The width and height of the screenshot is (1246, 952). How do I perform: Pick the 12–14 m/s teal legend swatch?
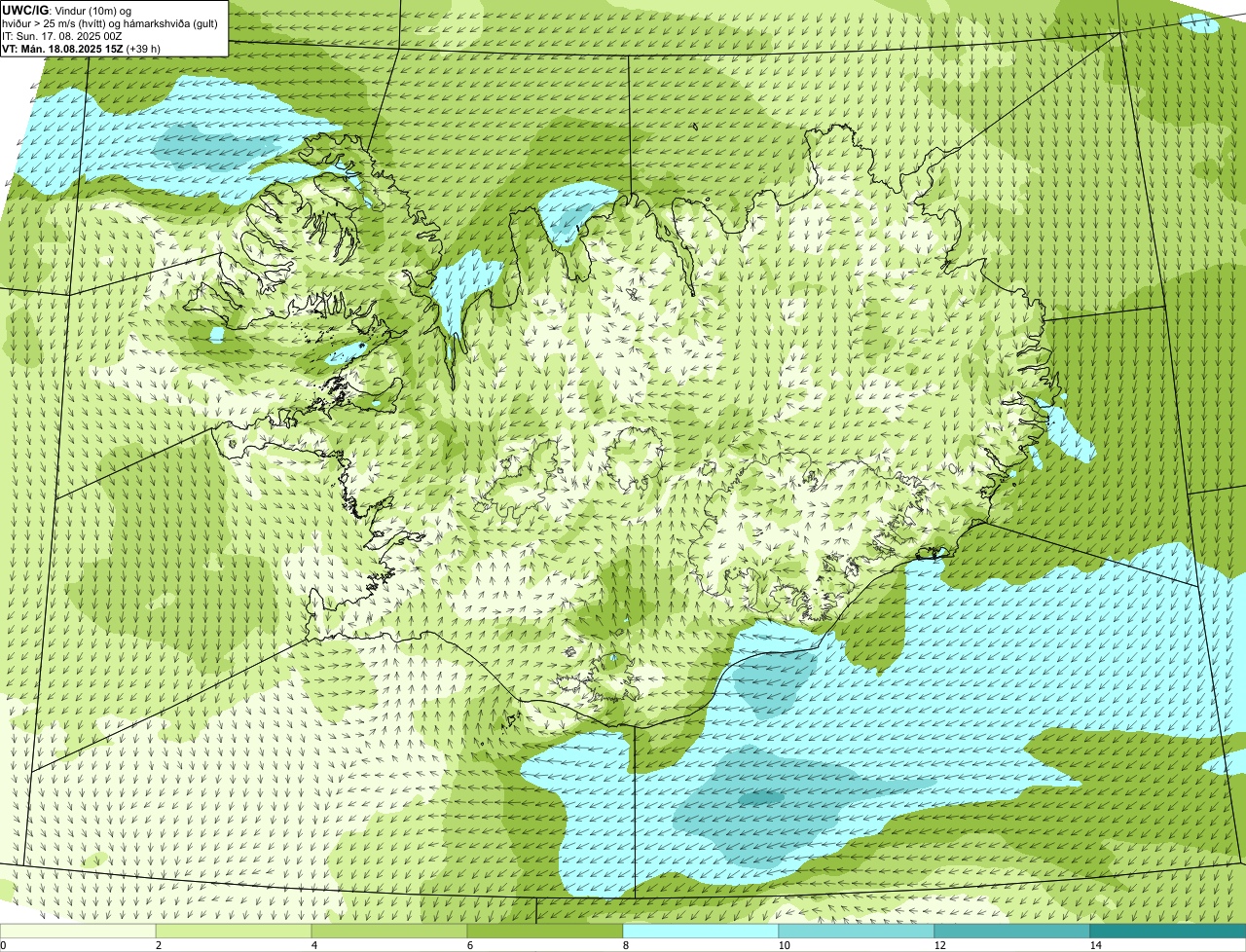(1012, 931)
